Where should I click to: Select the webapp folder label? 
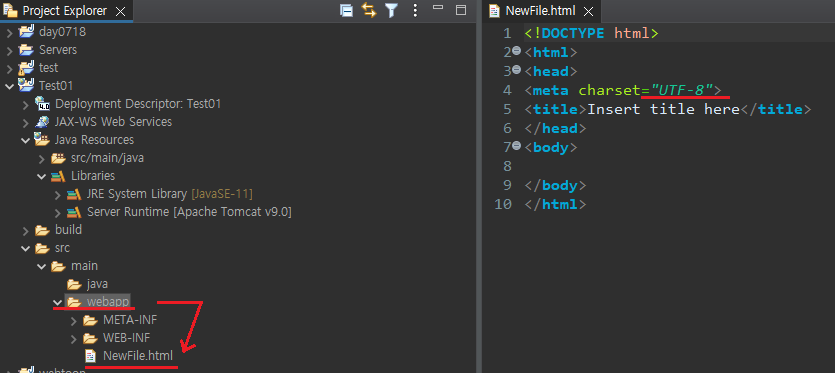click(x=108, y=302)
